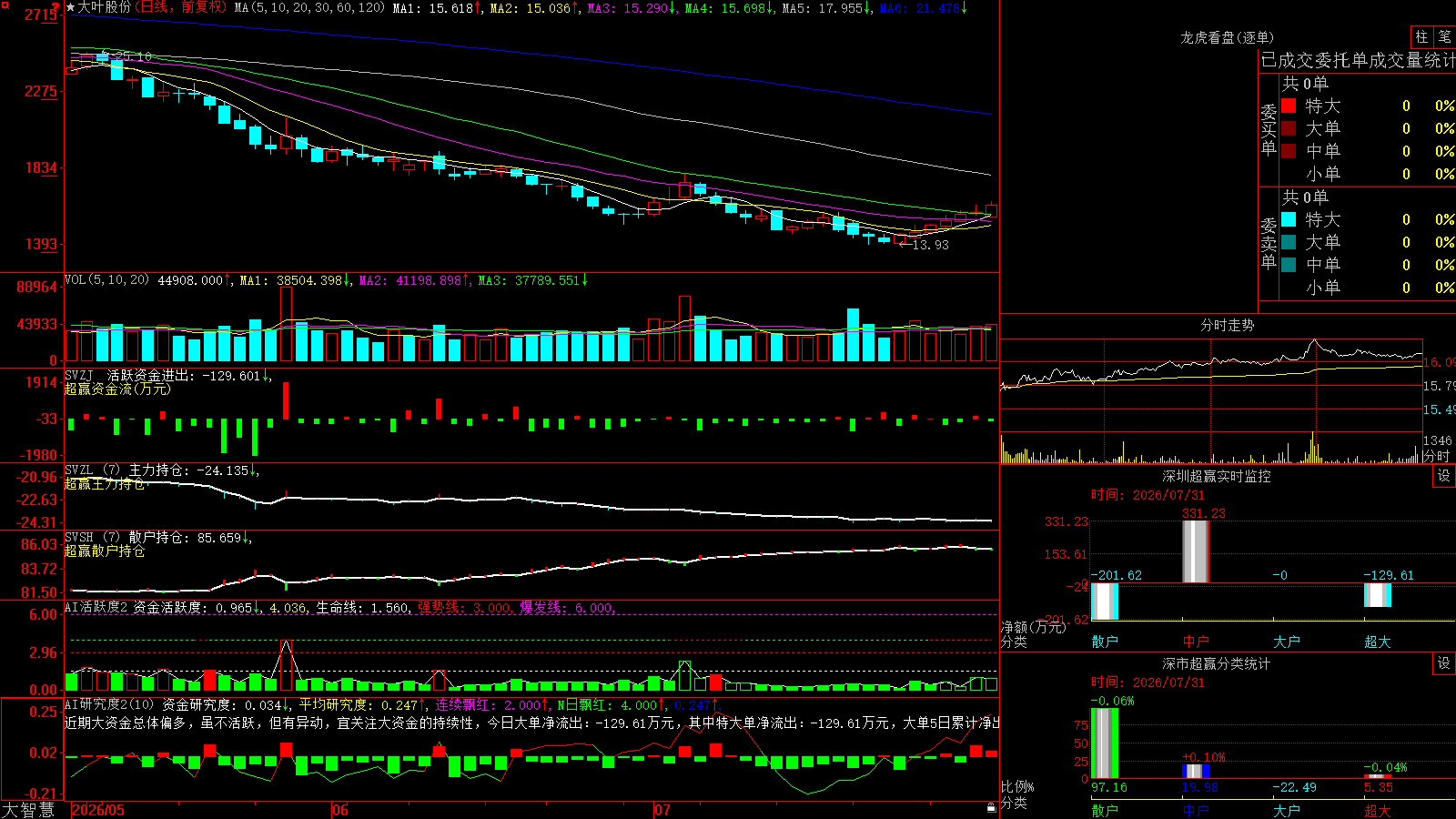The image size is (1456, 819).
Task: Click the 分时 label beside the intraday volume
Action: pos(1436,456)
